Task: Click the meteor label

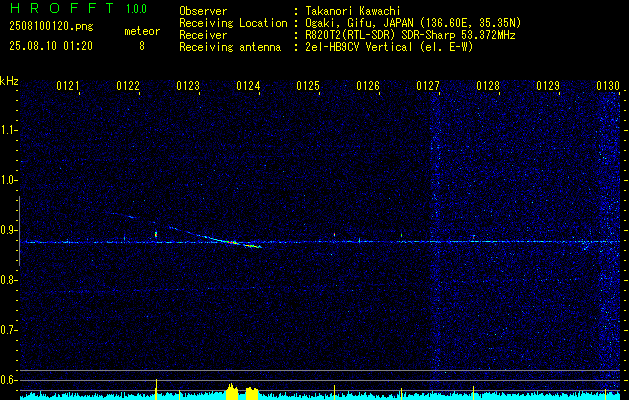Action: [142, 31]
